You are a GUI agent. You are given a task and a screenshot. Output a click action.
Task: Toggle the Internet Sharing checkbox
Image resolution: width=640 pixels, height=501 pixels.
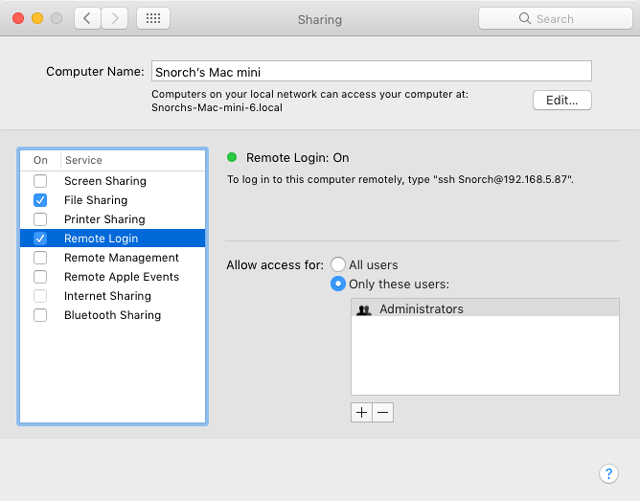pyautogui.click(x=40, y=296)
